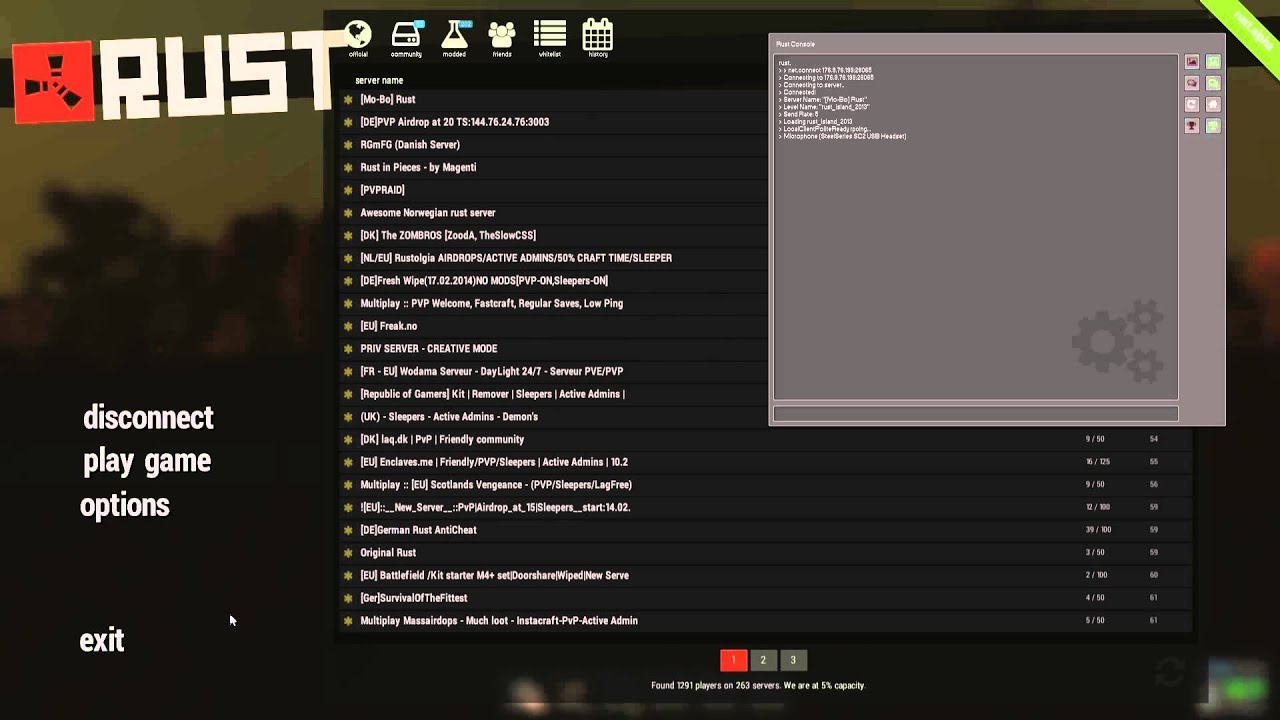Select [NL/EU] Rustolgia AIRDROPS server name

[516, 258]
